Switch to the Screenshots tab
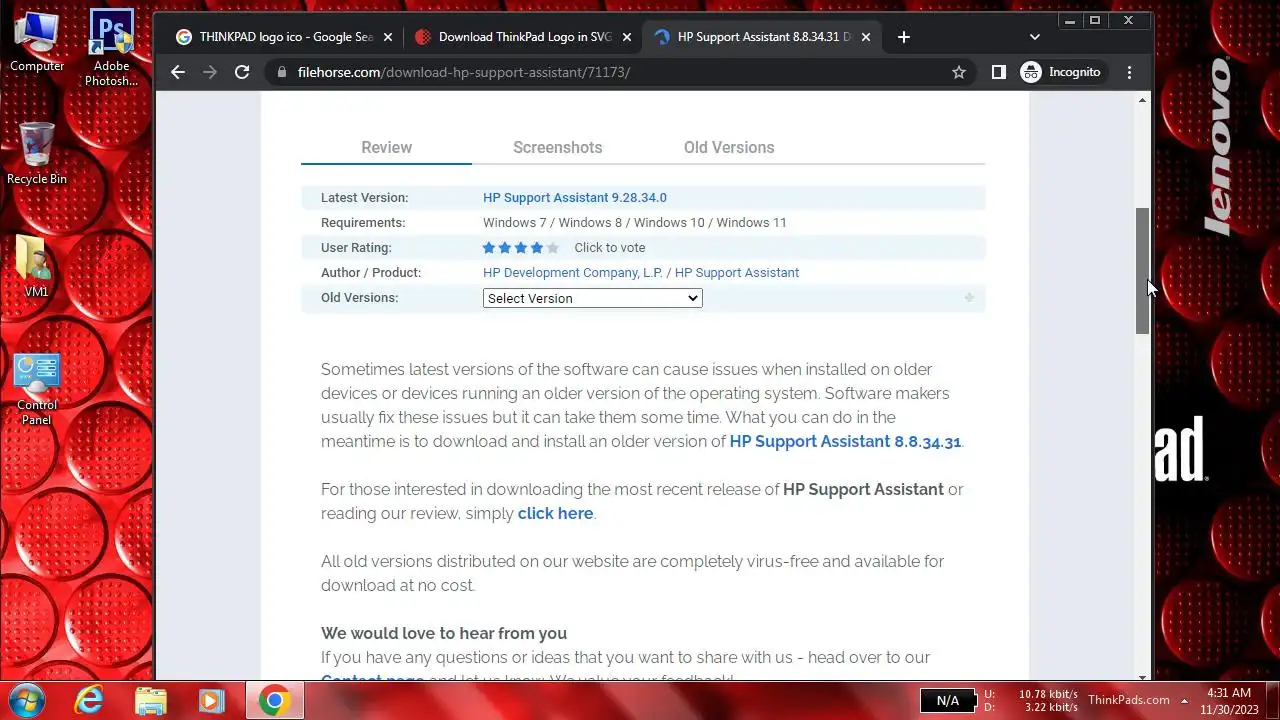The height and width of the screenshot is (720, 1280). click(557, 147)
